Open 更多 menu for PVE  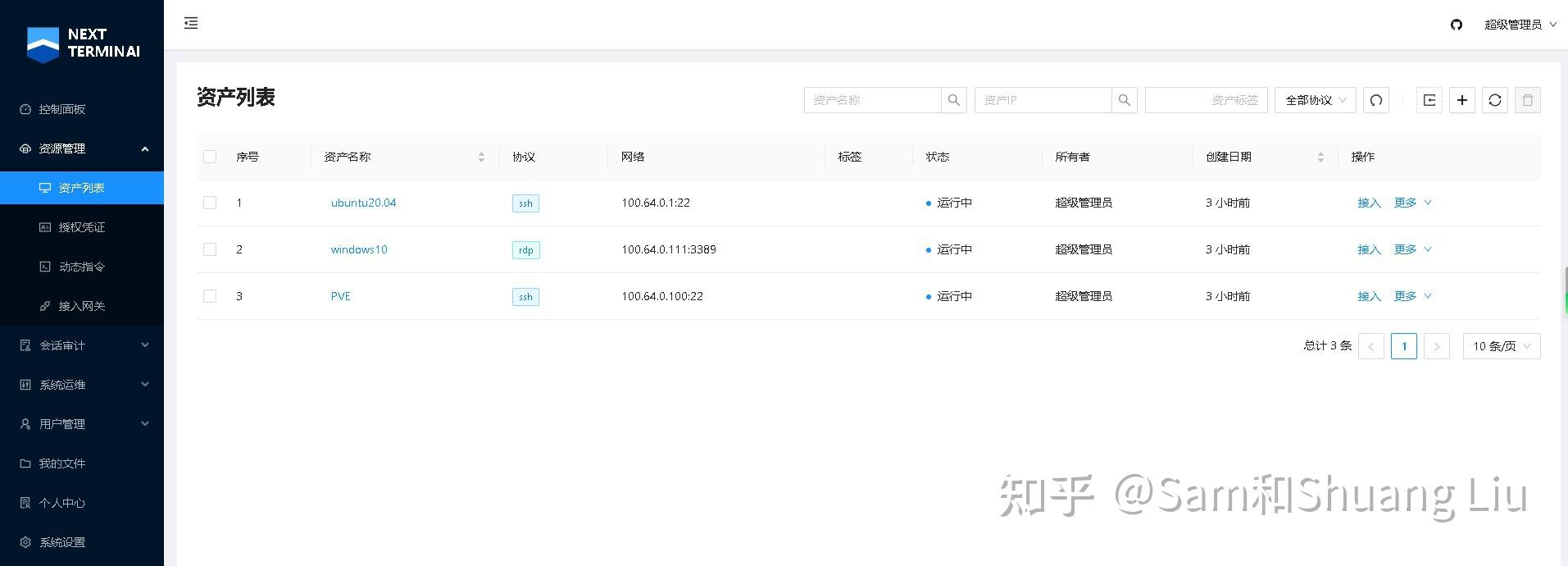[x=1412, y=296]
